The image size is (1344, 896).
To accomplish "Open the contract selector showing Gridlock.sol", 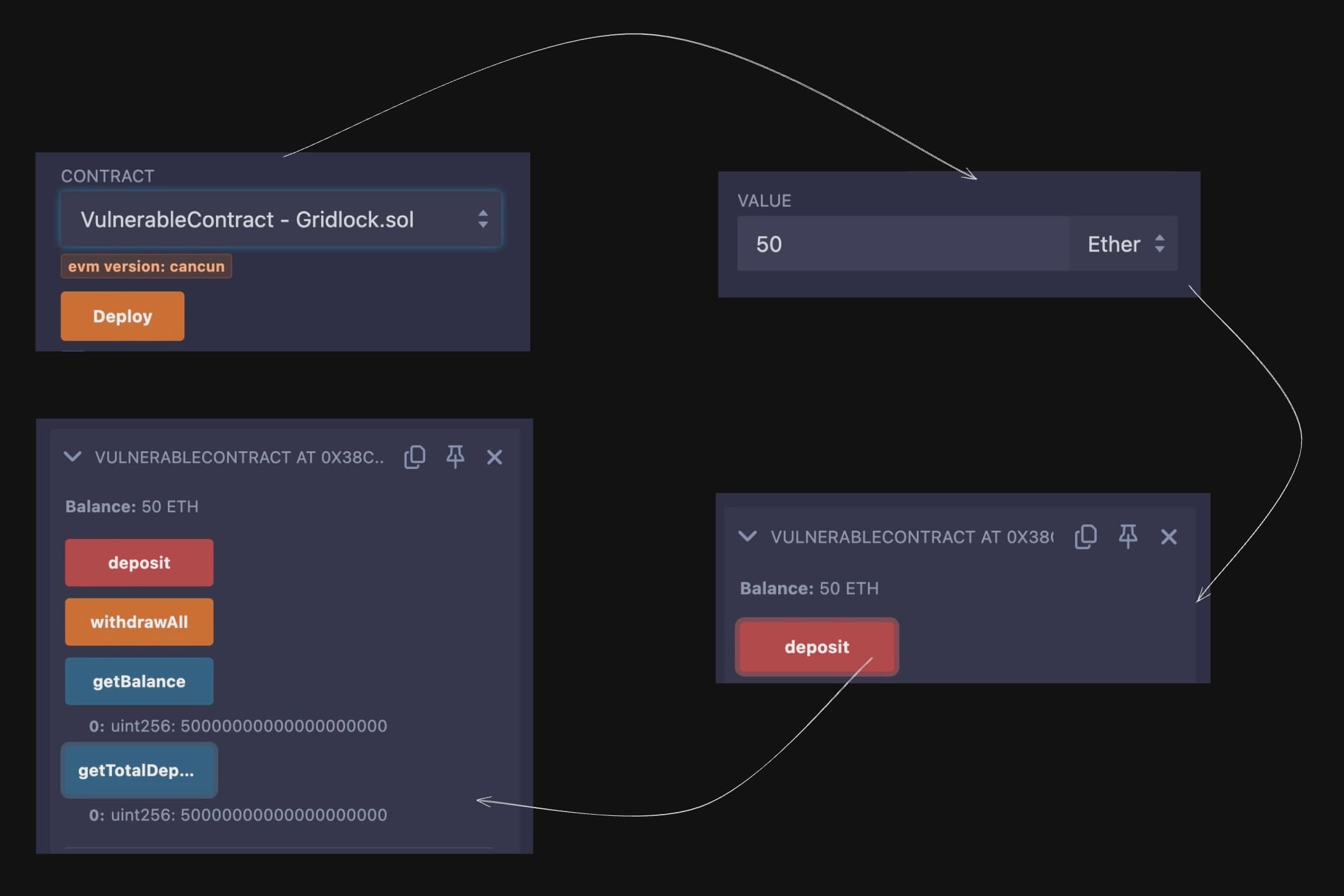I will (281, 219).
